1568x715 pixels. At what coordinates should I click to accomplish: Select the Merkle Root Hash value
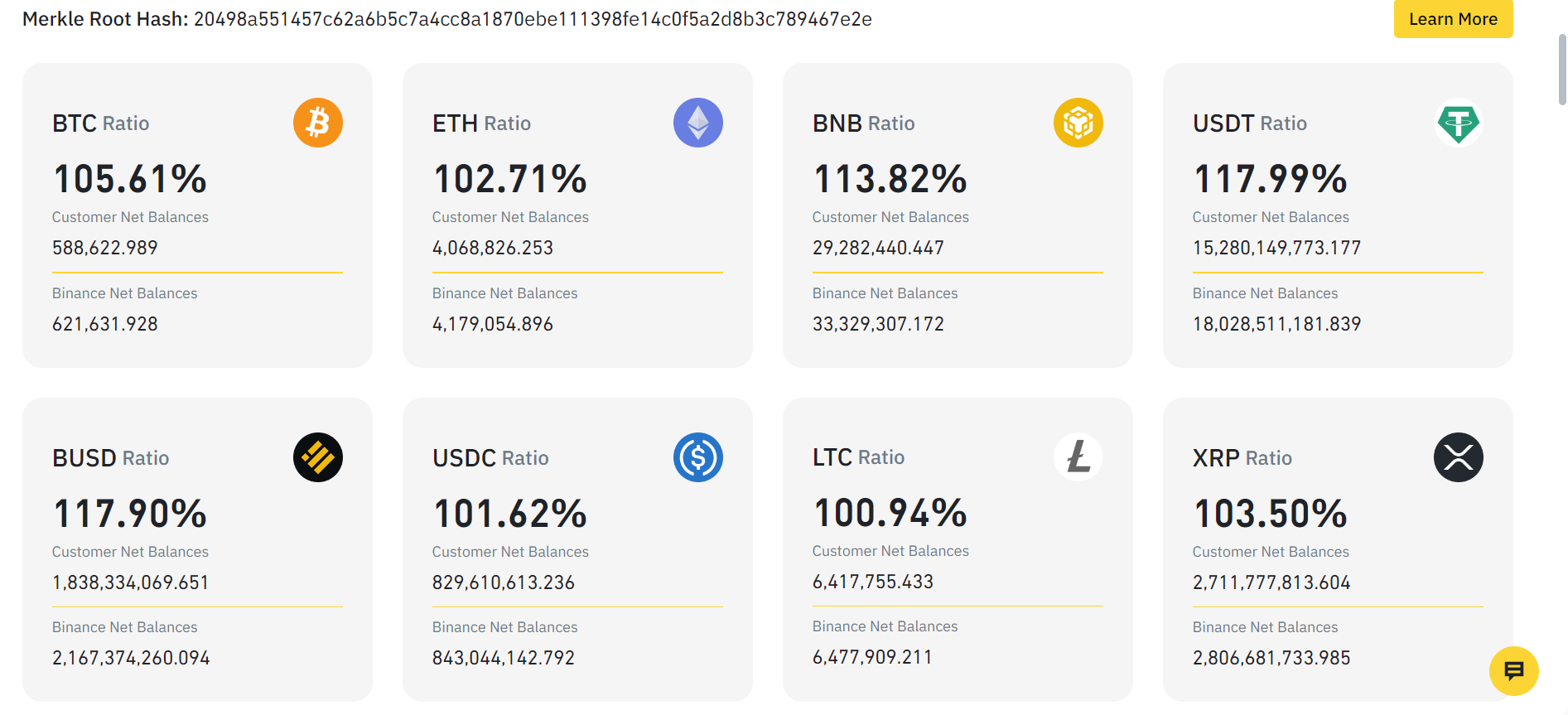533,20
